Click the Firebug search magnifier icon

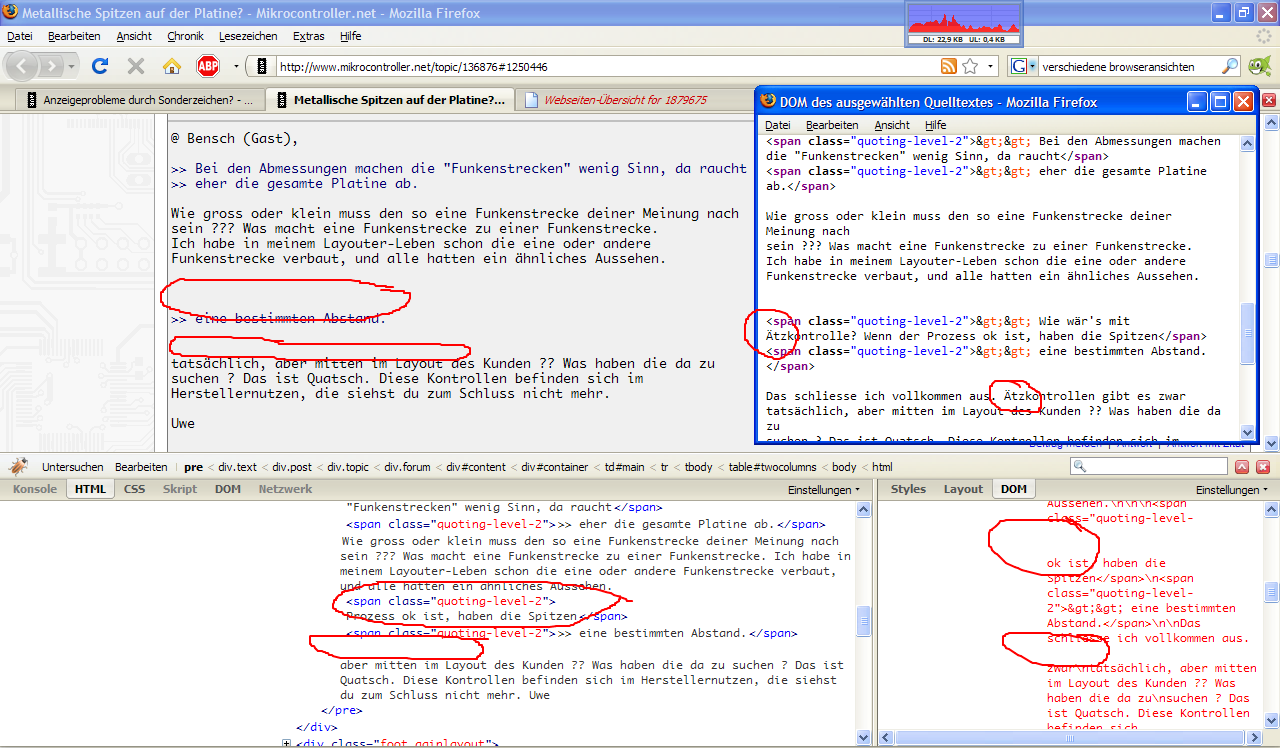point(1079,467)
